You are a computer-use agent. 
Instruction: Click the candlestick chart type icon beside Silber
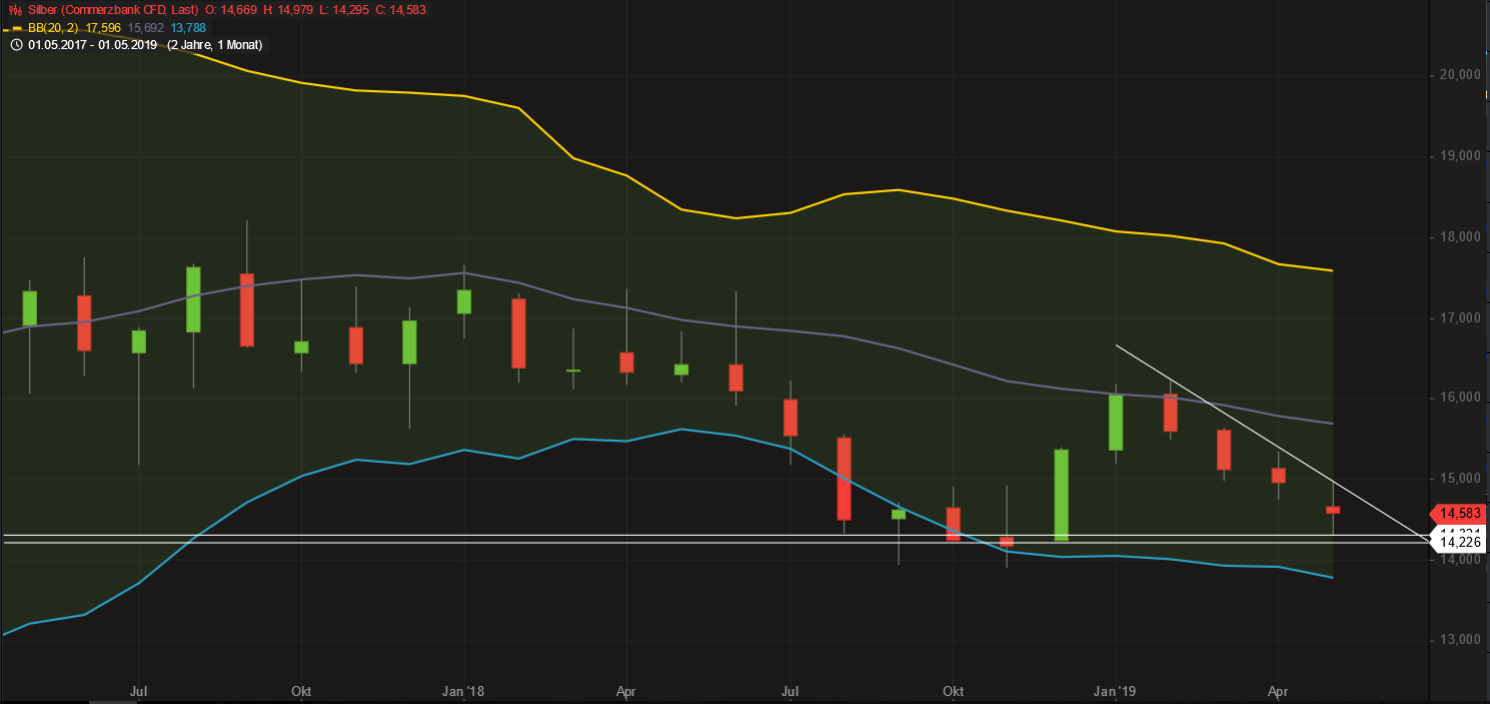pyautogui.click(x=15, y=9)
